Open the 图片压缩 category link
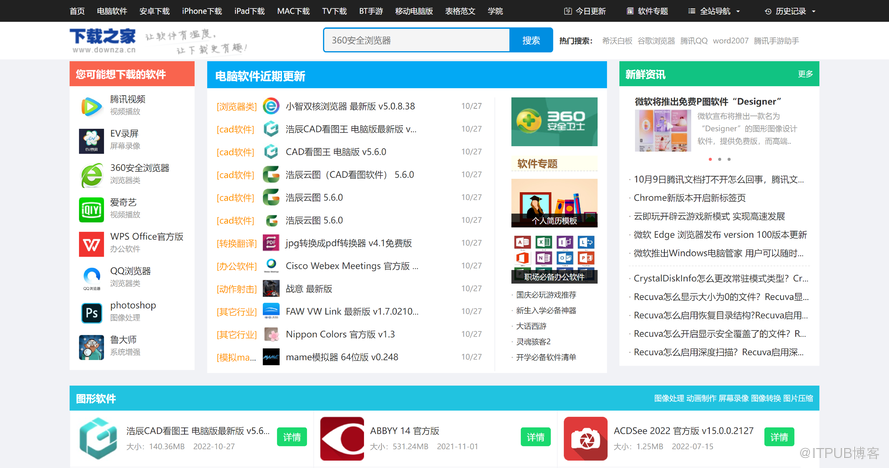 pos(798,398)
